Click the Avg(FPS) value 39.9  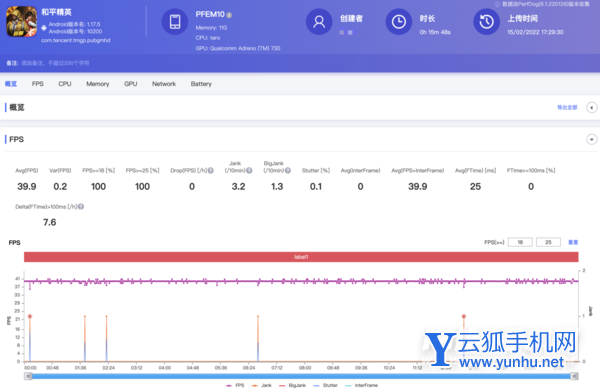coord(27,187)
